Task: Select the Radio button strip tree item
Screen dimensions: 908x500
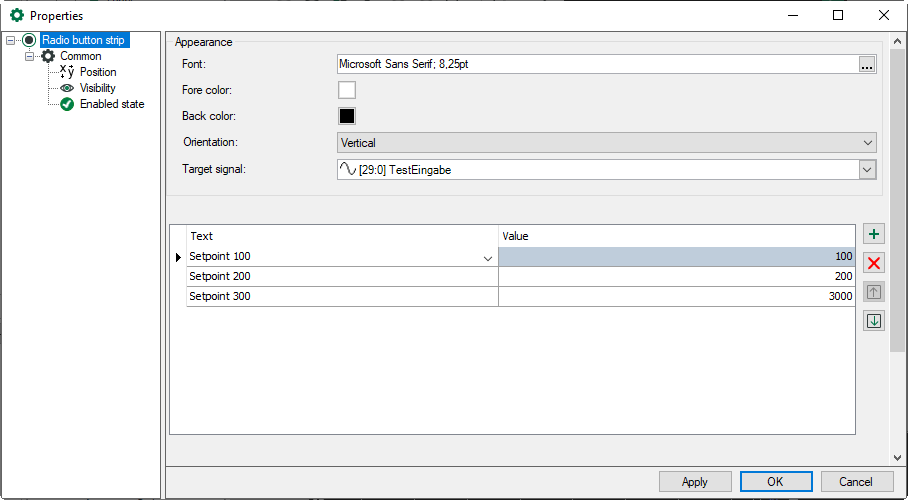Action: point(83,40)
